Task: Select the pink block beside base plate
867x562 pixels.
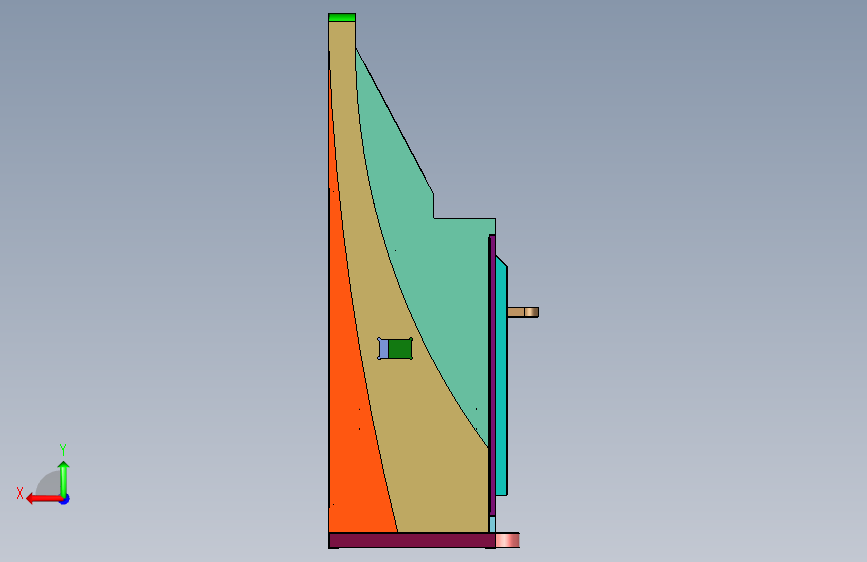Action: (x=508, y=540)
